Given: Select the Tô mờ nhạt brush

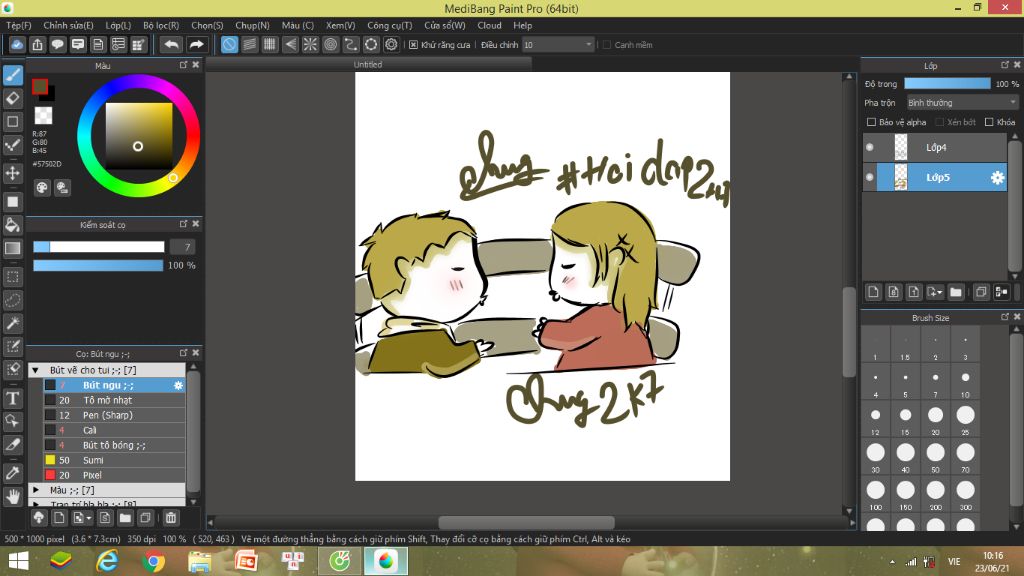Looking at the screenshot, I should [x=114, y=400].
